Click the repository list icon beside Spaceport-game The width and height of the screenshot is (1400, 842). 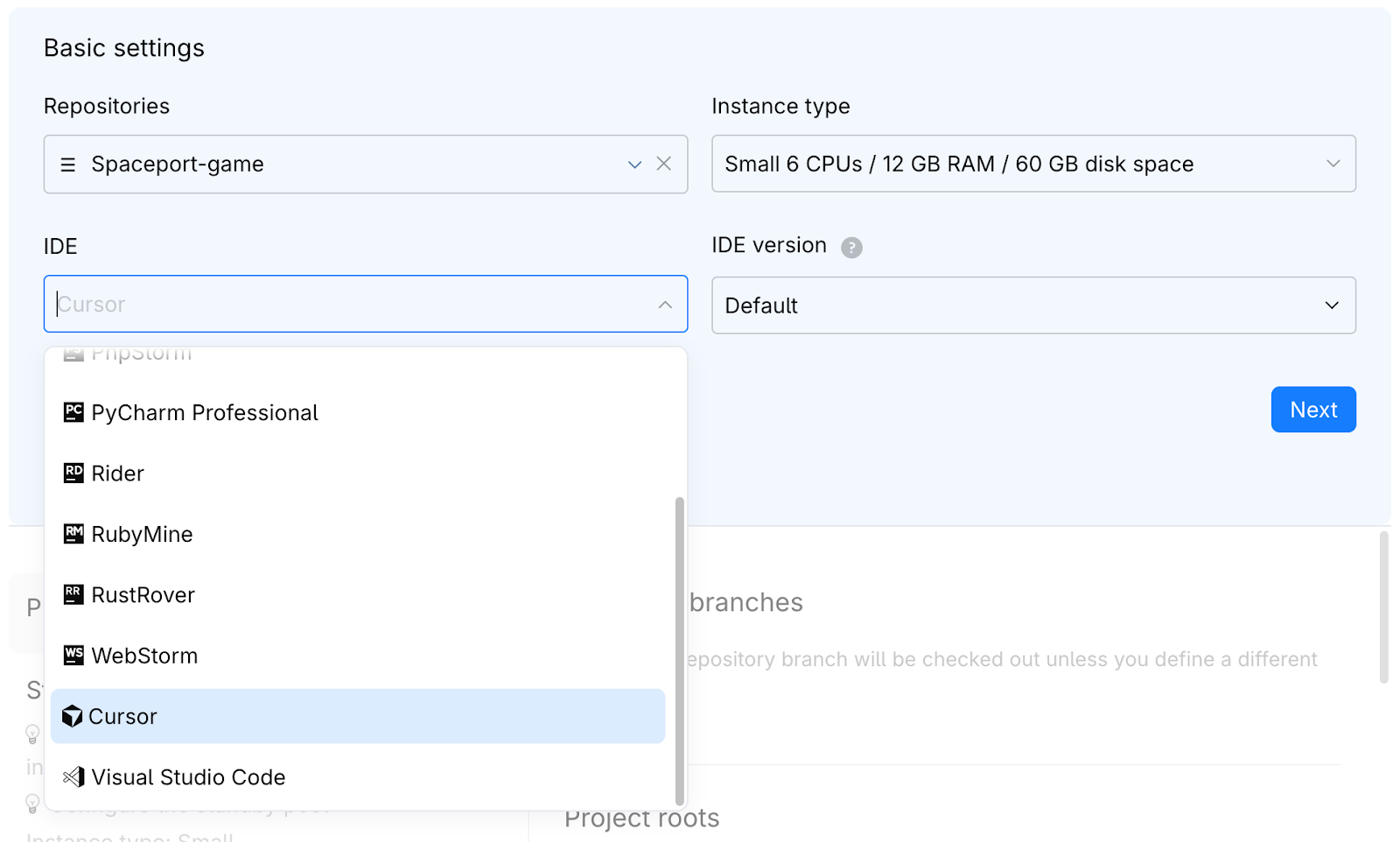tap(67, 165)
